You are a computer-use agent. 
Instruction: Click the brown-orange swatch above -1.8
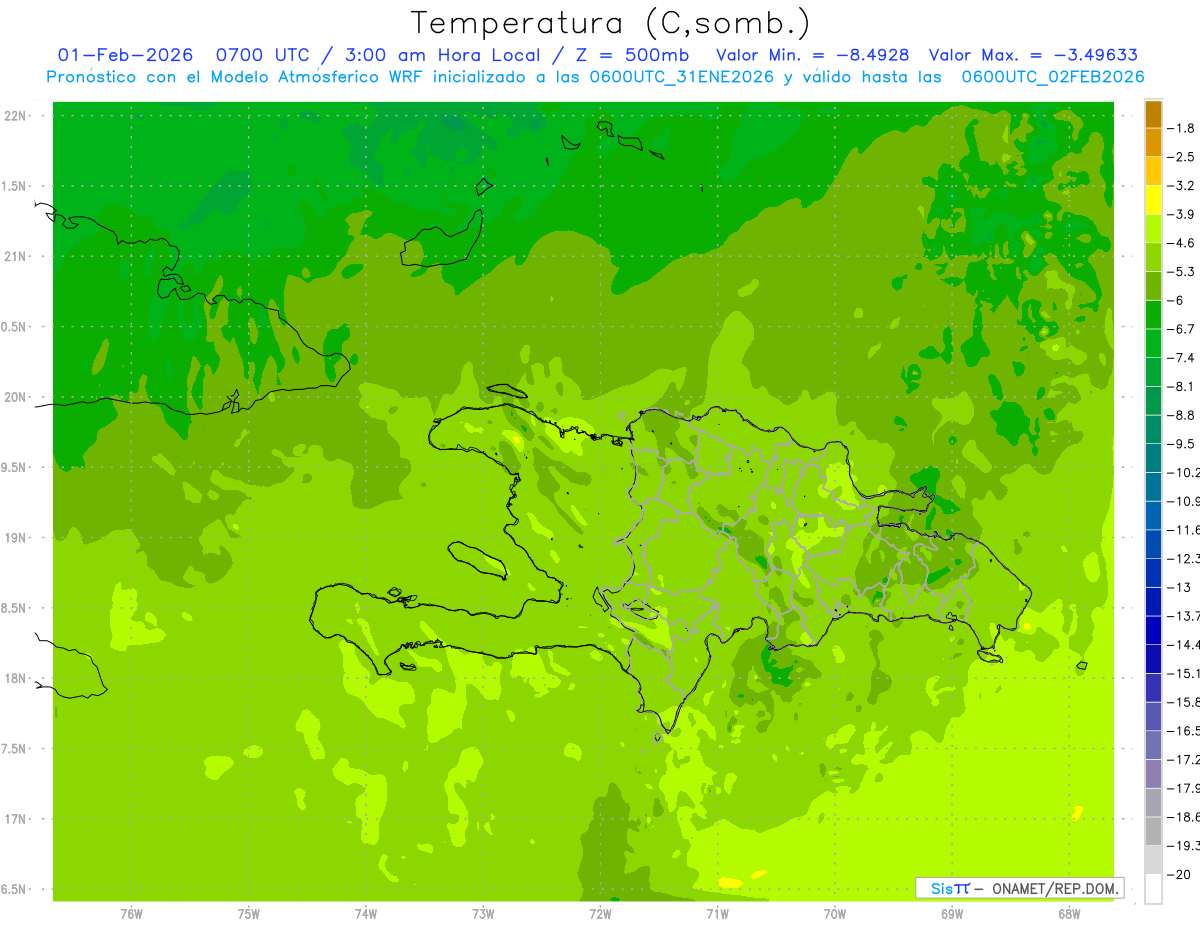coord(1153,114)
